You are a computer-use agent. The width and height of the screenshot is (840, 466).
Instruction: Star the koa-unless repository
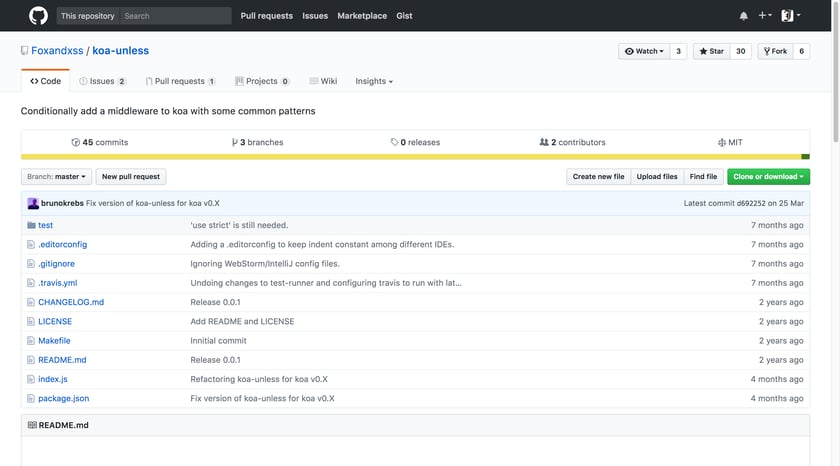(x=711, y=51)
